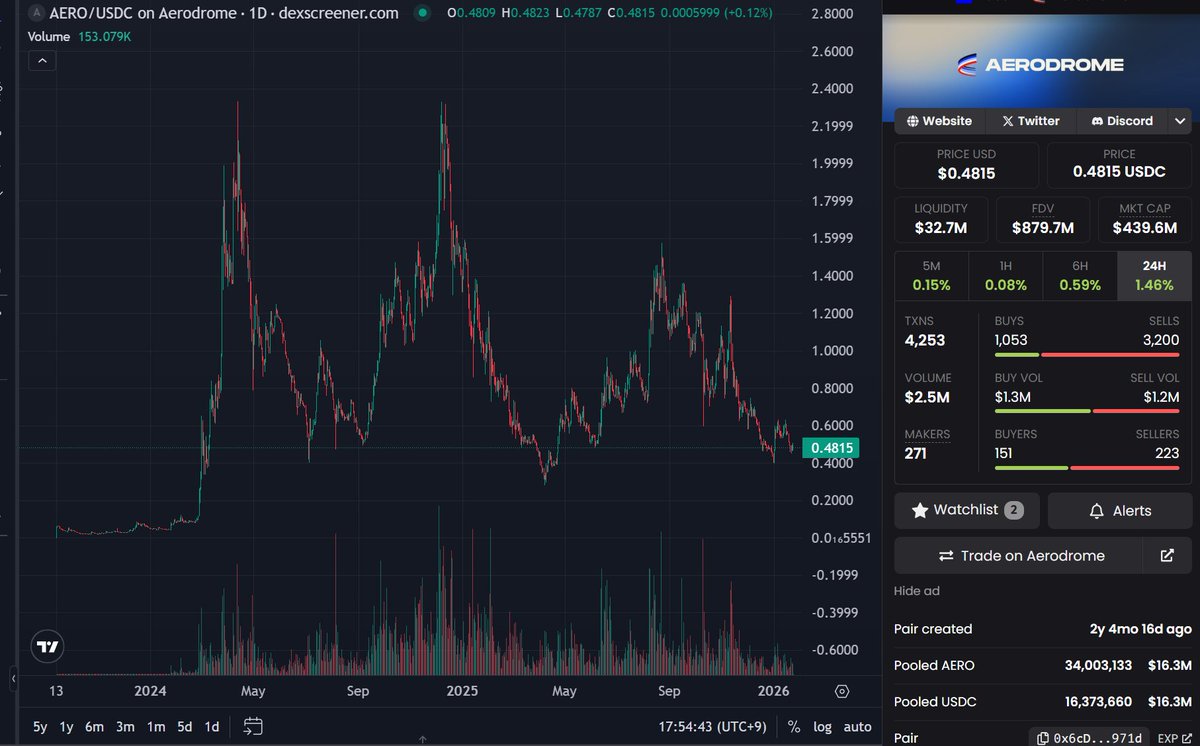This screenshot has height=746, width=1200.
Task: Open Aerodrome trade in external window icon
Action: click(x=1167, y=555)
